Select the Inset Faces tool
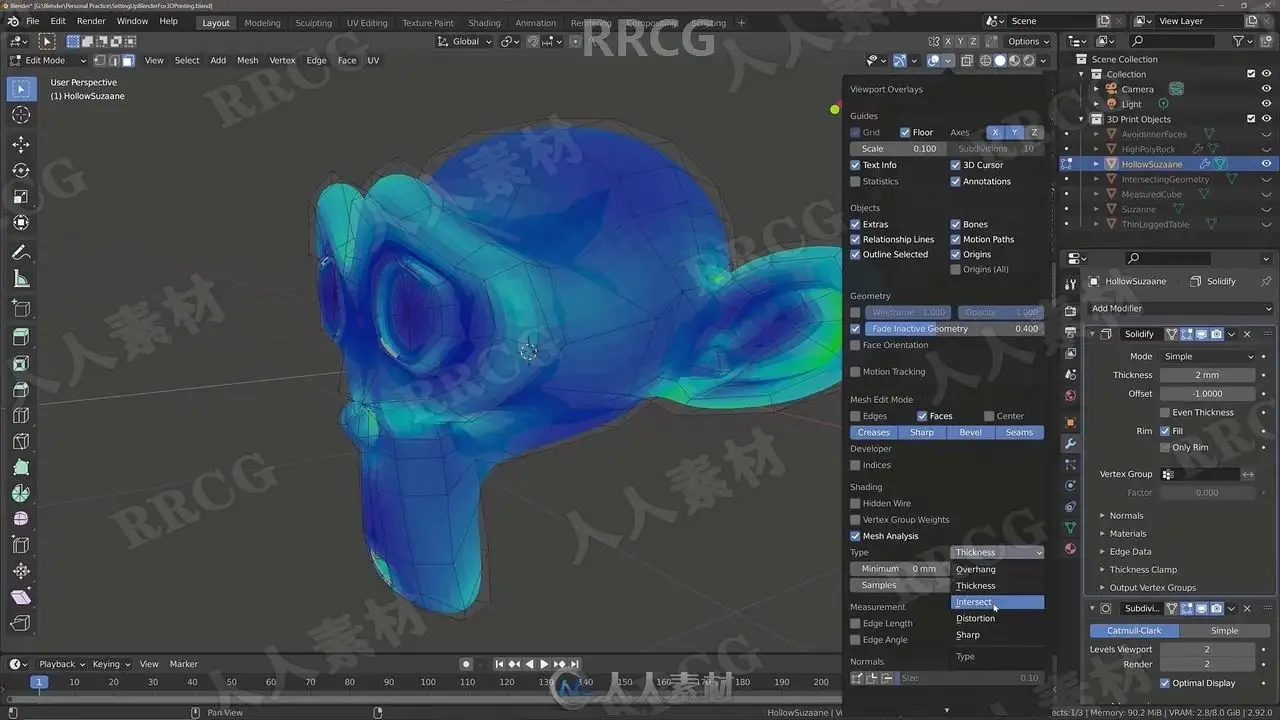The width and height of the screenshot is (1280, 720). pyautogui.click(x=21, y=364)
